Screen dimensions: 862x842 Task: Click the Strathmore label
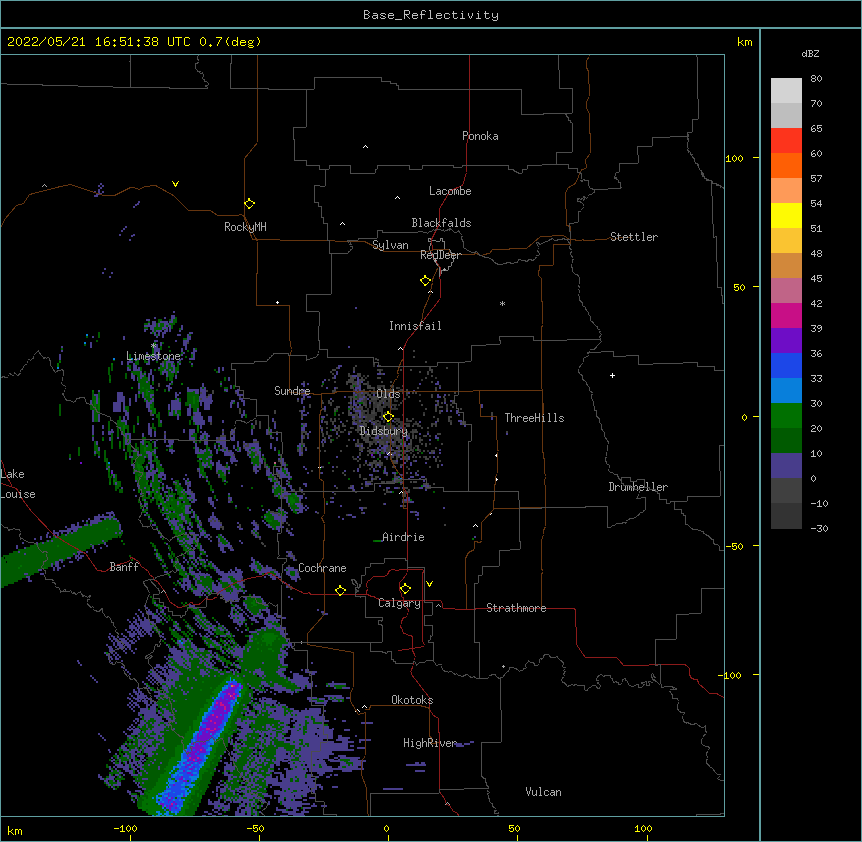click(x=516, y=608)
